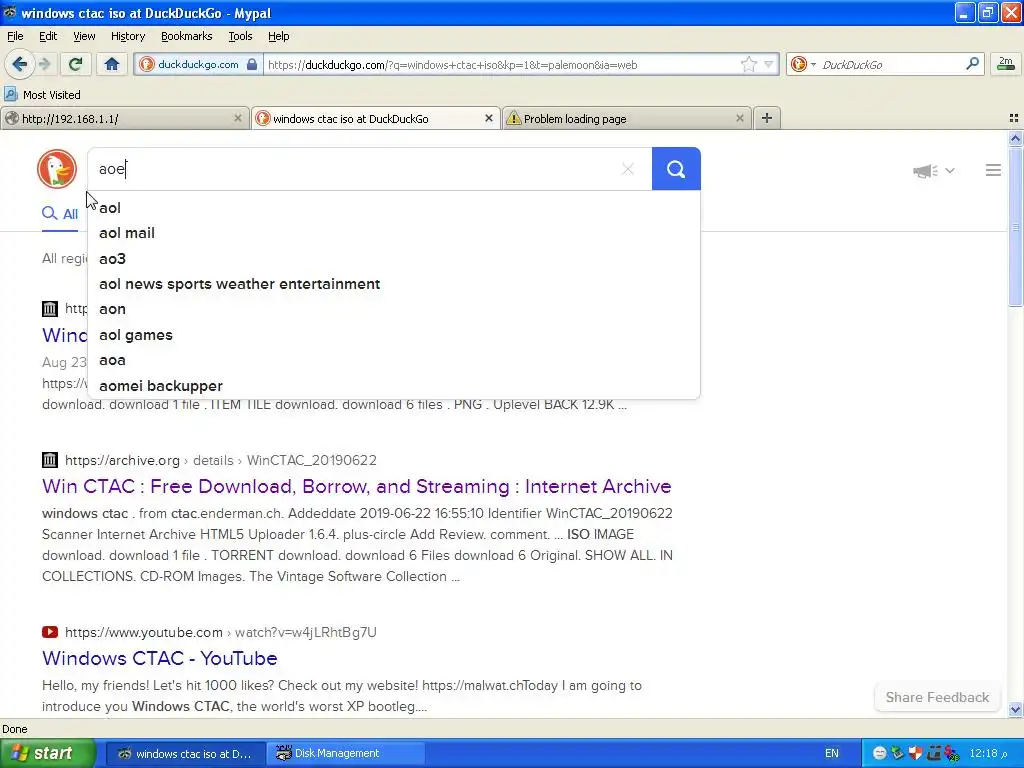This screenshot has width=1024, height=768.
Task: Open the home page via house icon
Action: click(112, 64)
